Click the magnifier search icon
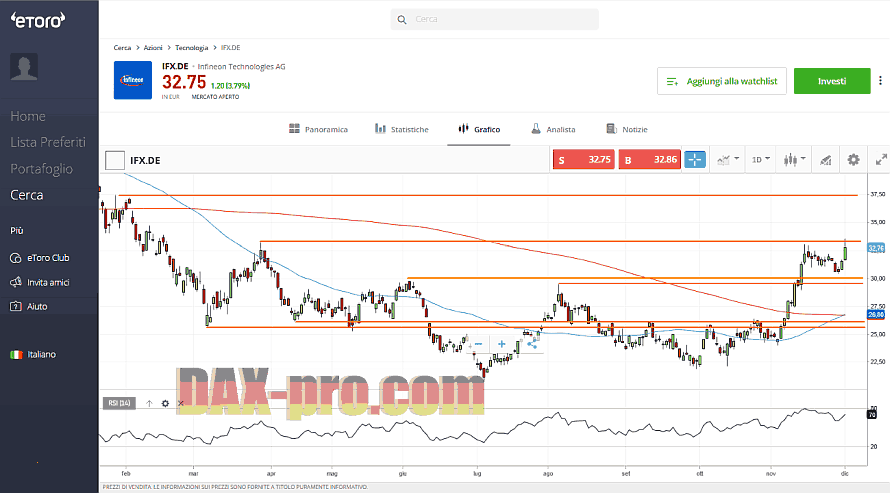 coord(402,19)
